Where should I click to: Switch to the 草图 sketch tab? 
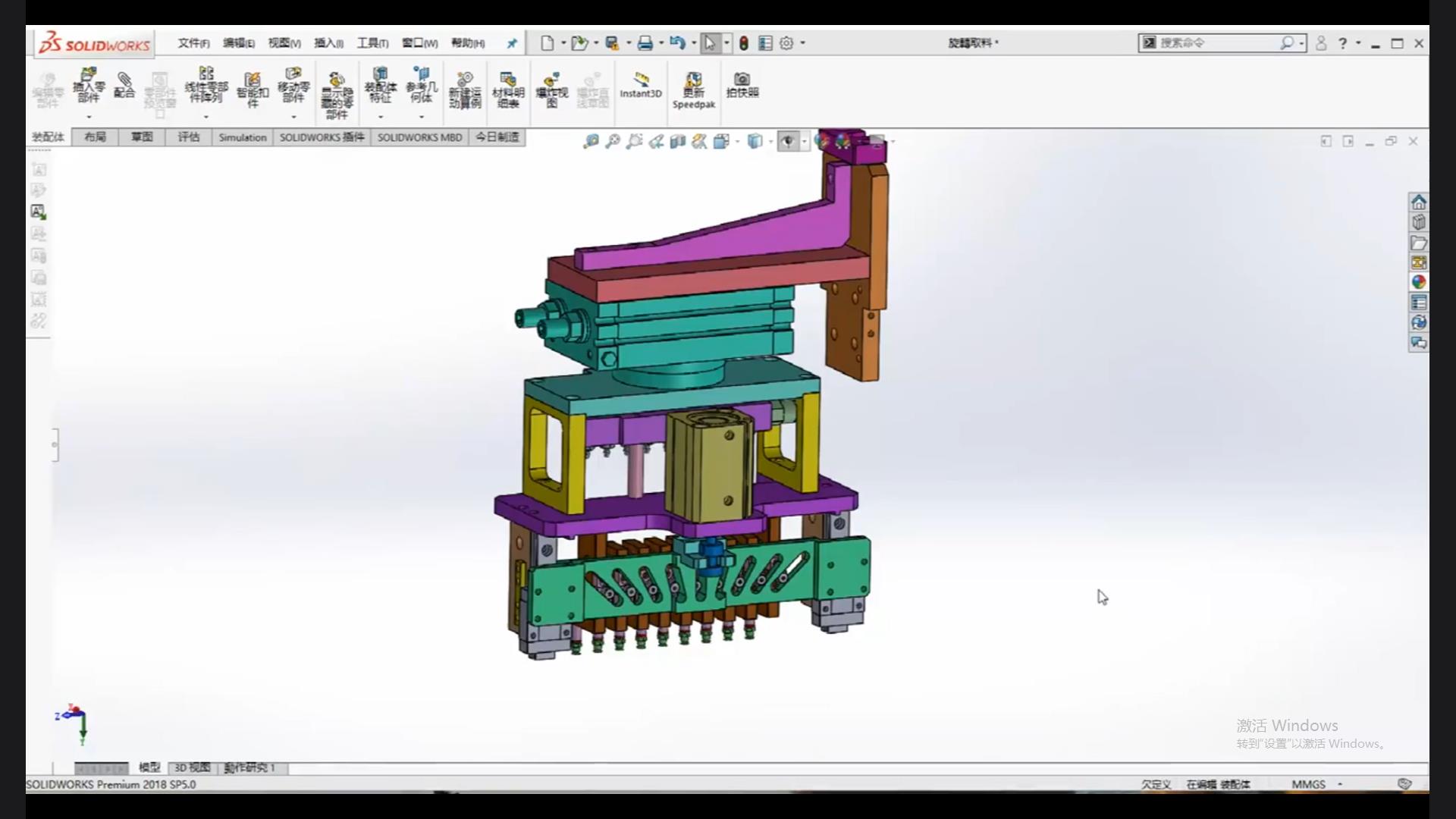point(142,137)
